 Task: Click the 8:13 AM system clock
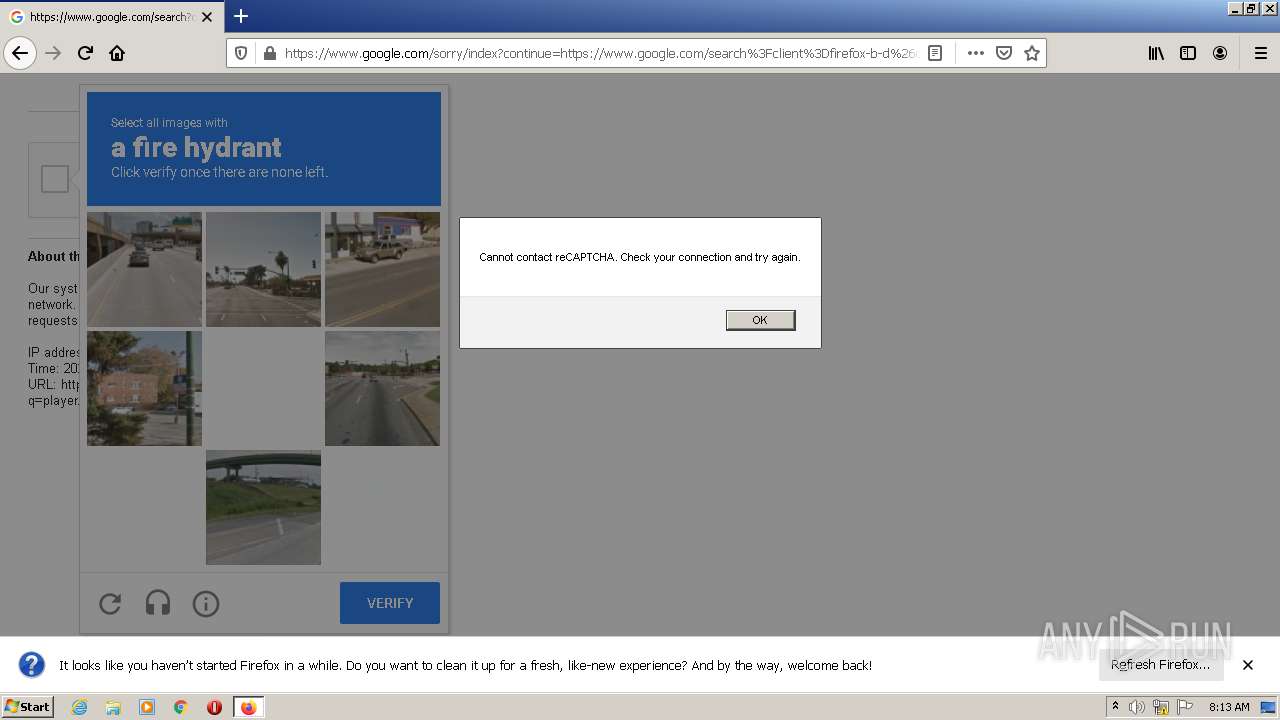(1229, 707)
